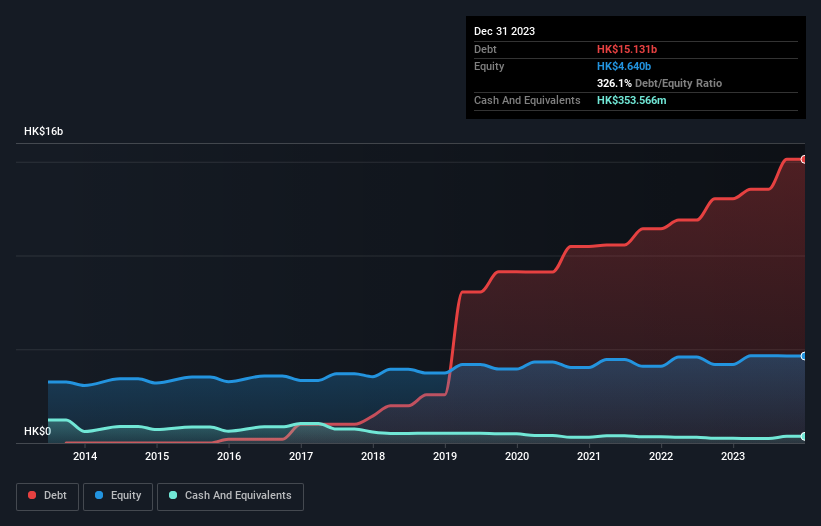Viewport: 821px width, 526px height.
Task: Click the 2023 x-axis label
Action: [733, 456]
